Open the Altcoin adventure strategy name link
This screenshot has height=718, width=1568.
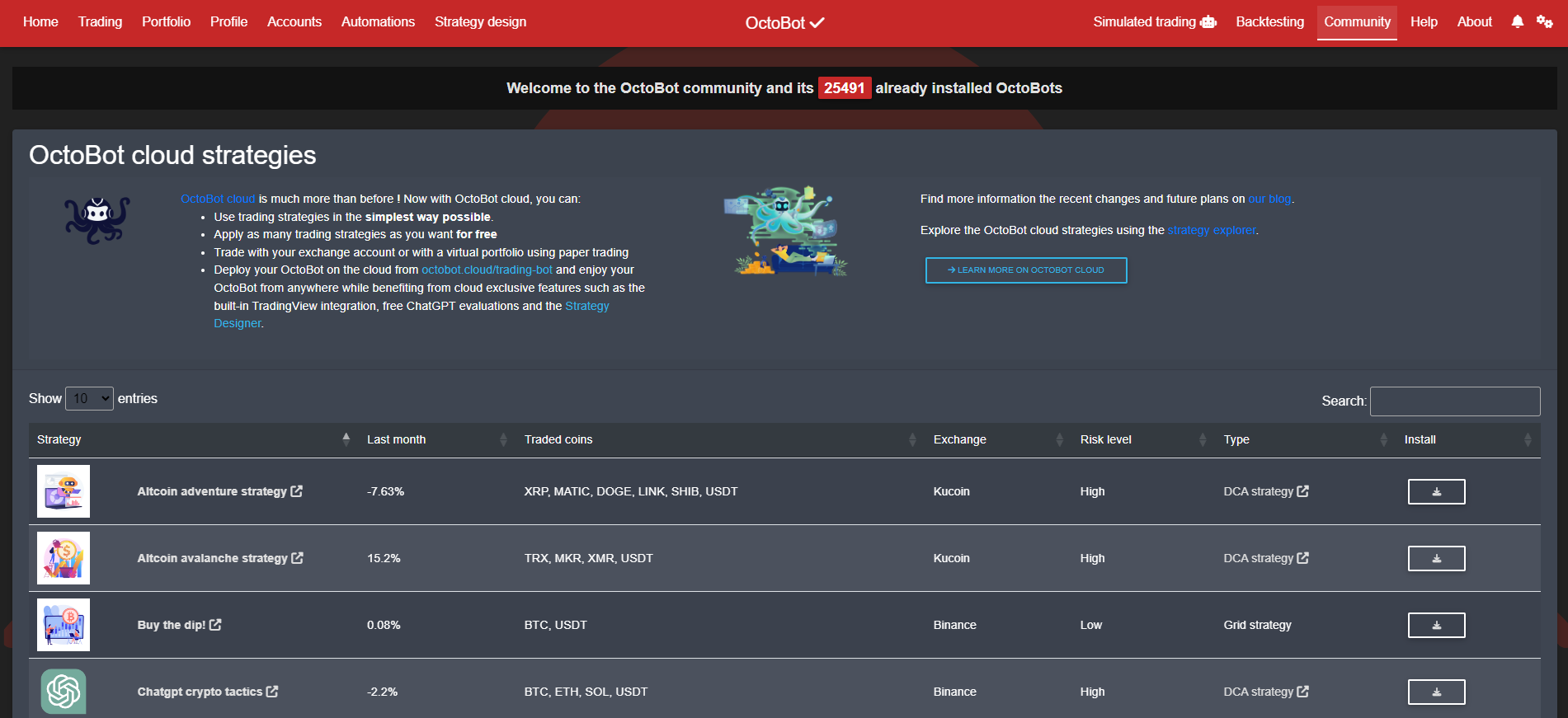pyautogui.click(x=212, y=491)
